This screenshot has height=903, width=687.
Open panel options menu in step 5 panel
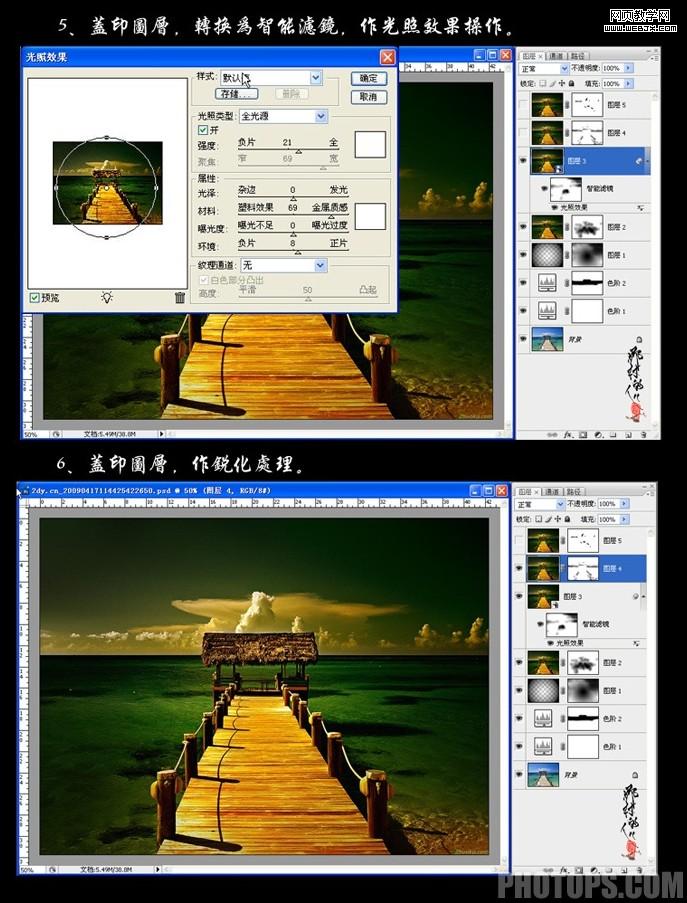coord(654,56)
